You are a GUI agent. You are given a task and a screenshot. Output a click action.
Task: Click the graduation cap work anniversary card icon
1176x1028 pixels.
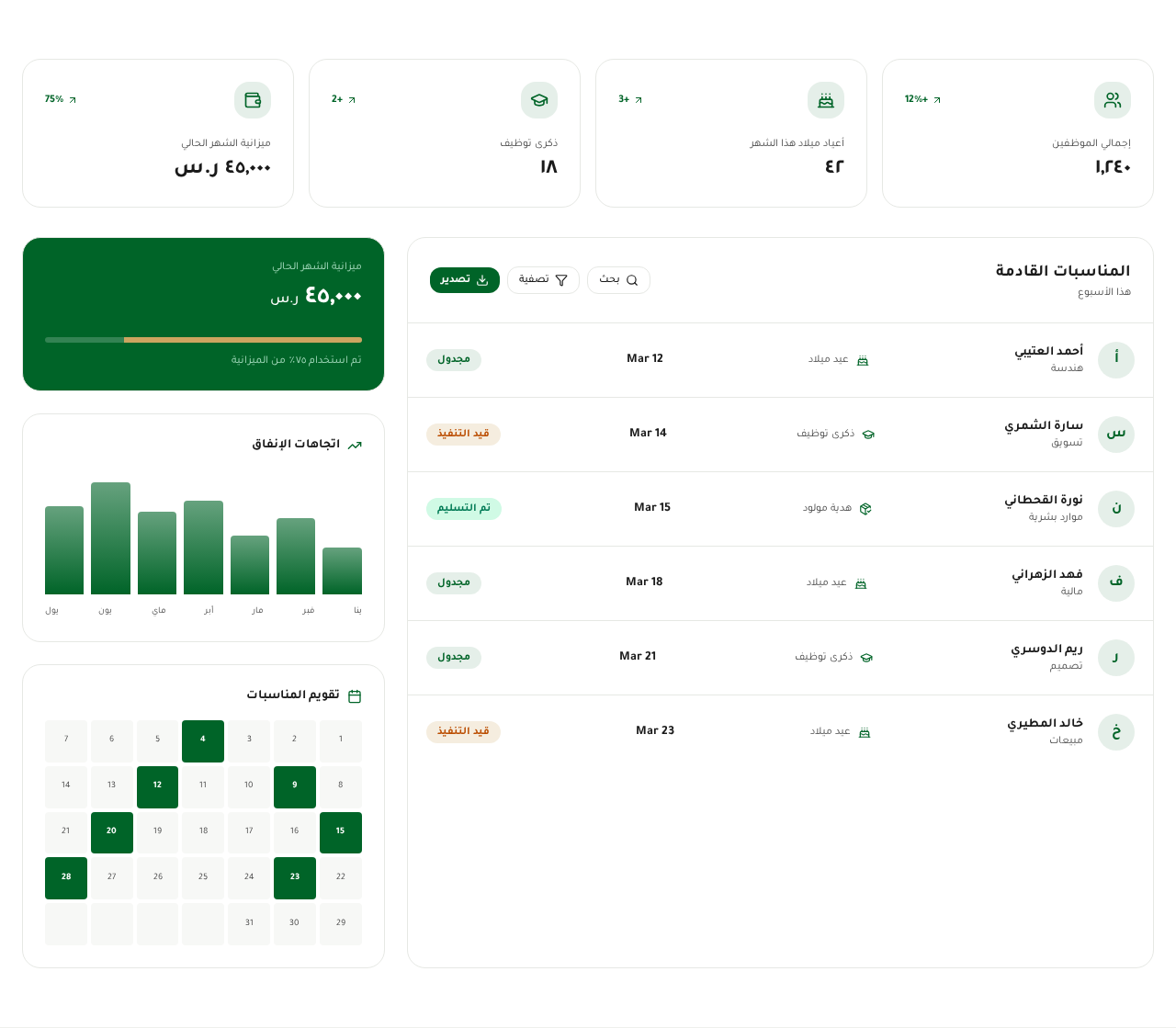click(539, 100)
